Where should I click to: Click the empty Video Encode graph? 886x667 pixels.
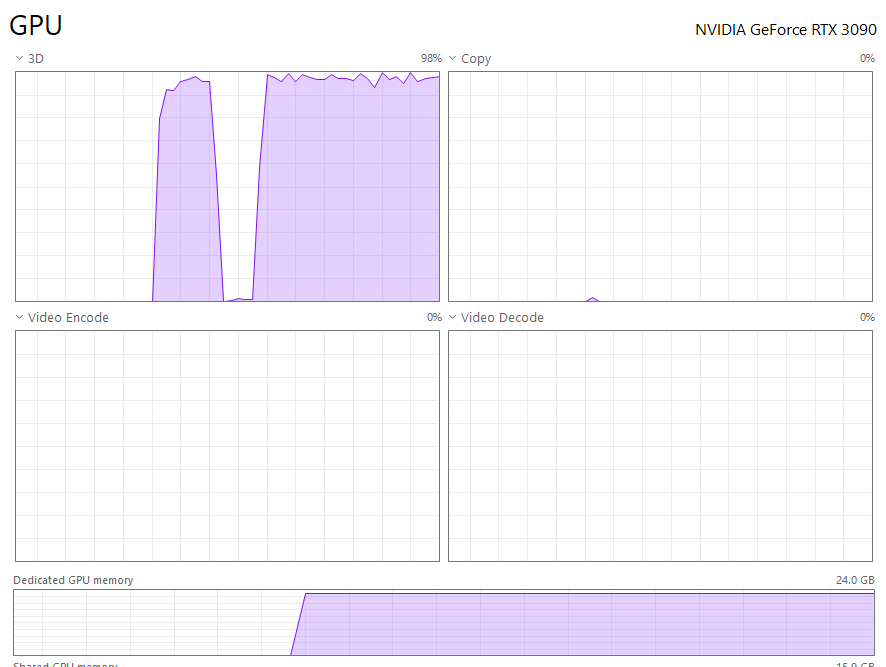227,446
